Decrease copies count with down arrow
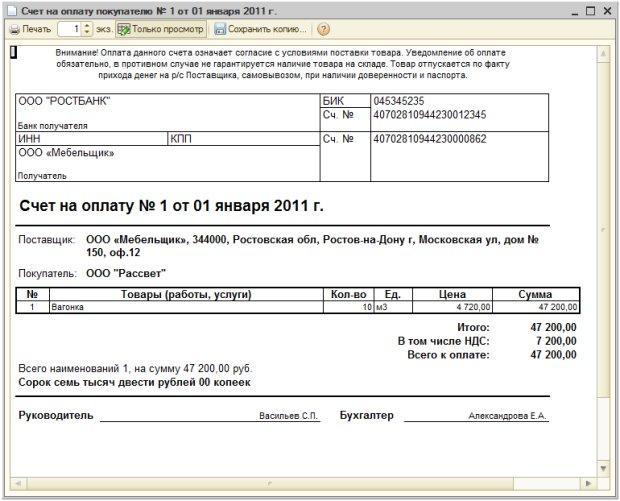Image resolution: width=620 pixels, height=501 pixels. coord(87,34)
